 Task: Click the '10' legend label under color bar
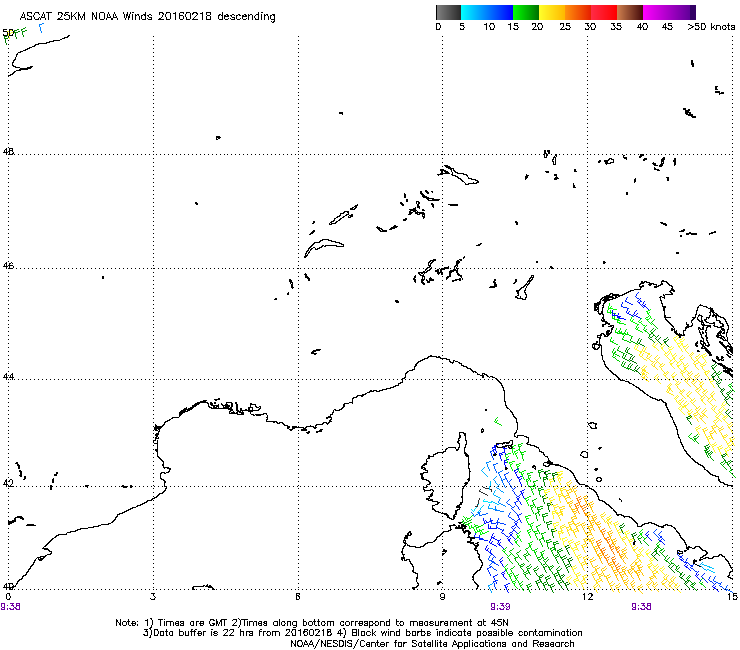click(489, 27)
